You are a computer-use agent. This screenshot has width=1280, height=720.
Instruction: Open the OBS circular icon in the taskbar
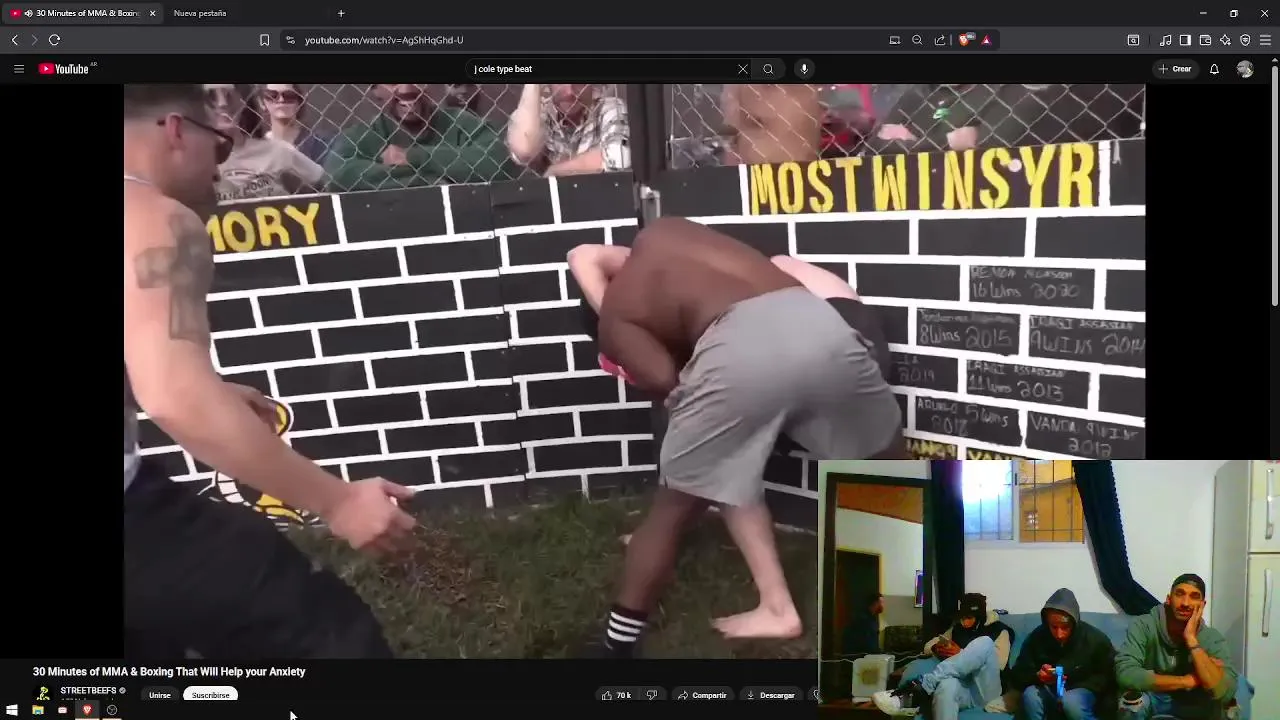point(112,710)
